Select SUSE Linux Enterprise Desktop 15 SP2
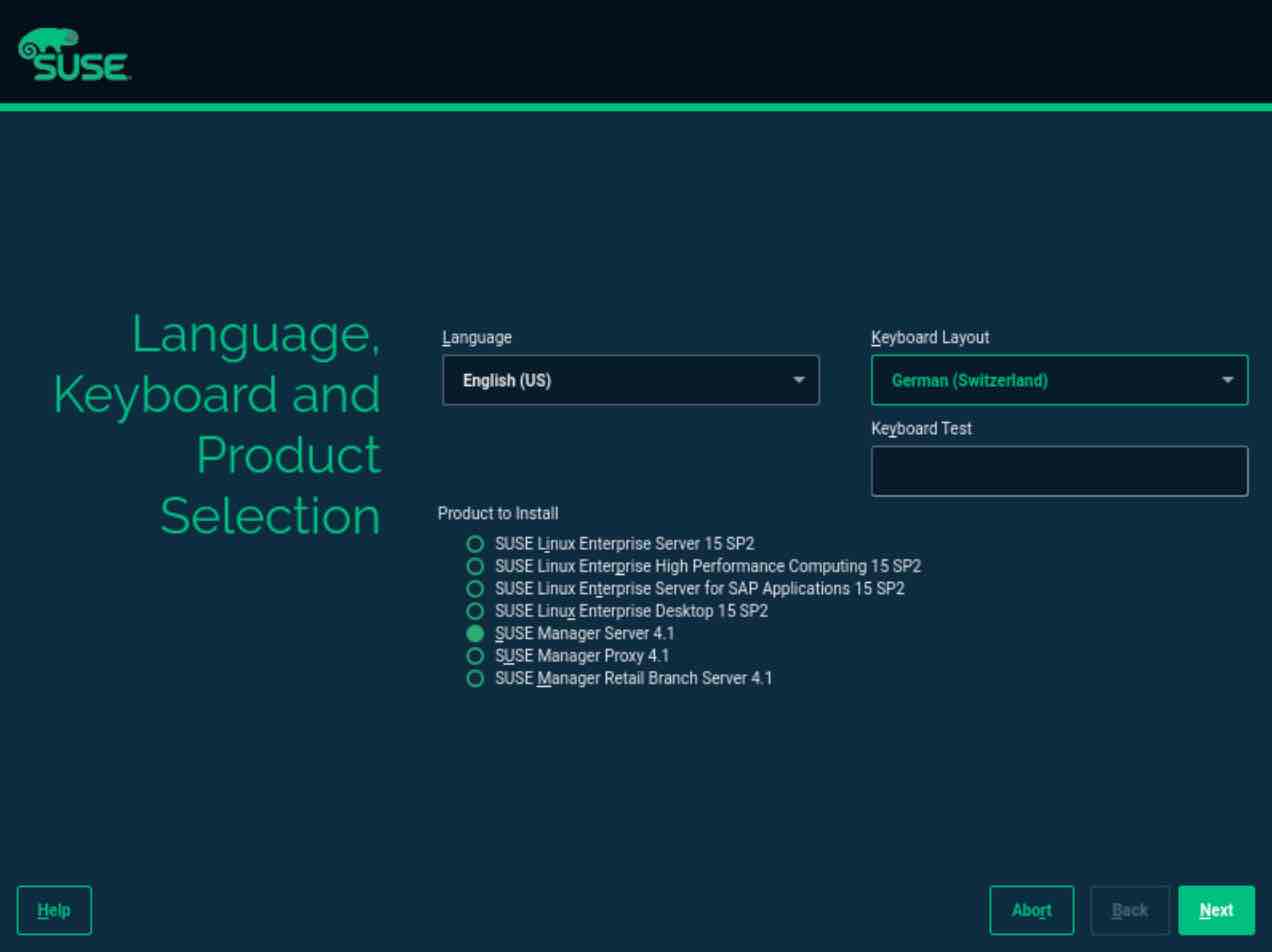1272x952 pixels. click(618, 610)
